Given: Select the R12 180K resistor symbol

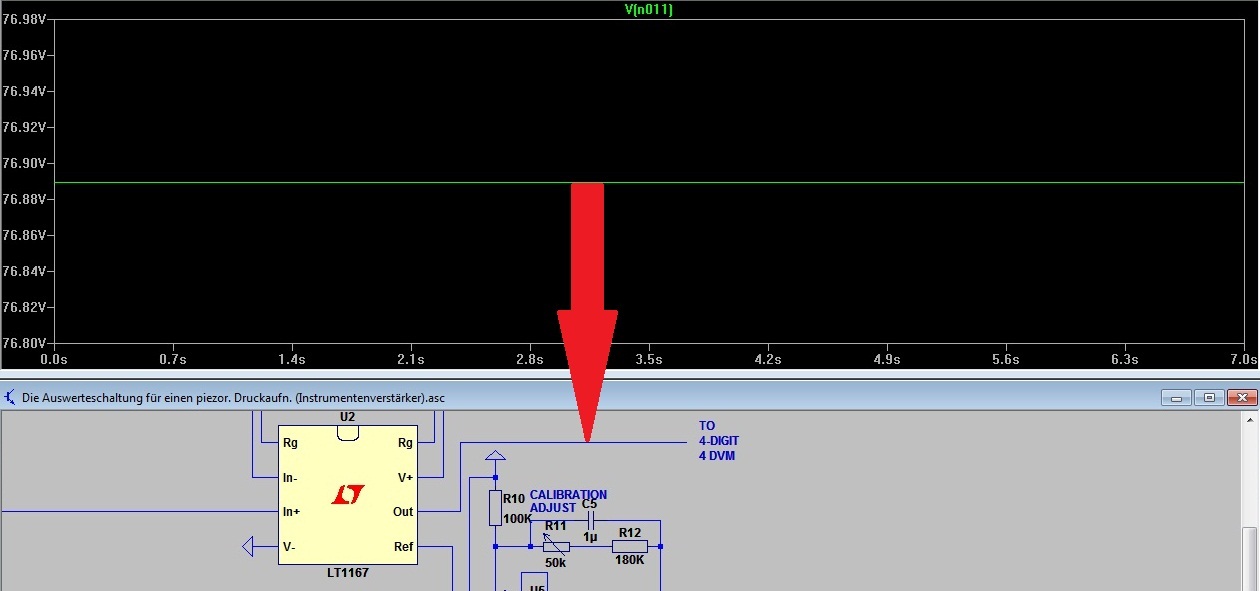Looking at the screenshot, I should pos(629,546).
